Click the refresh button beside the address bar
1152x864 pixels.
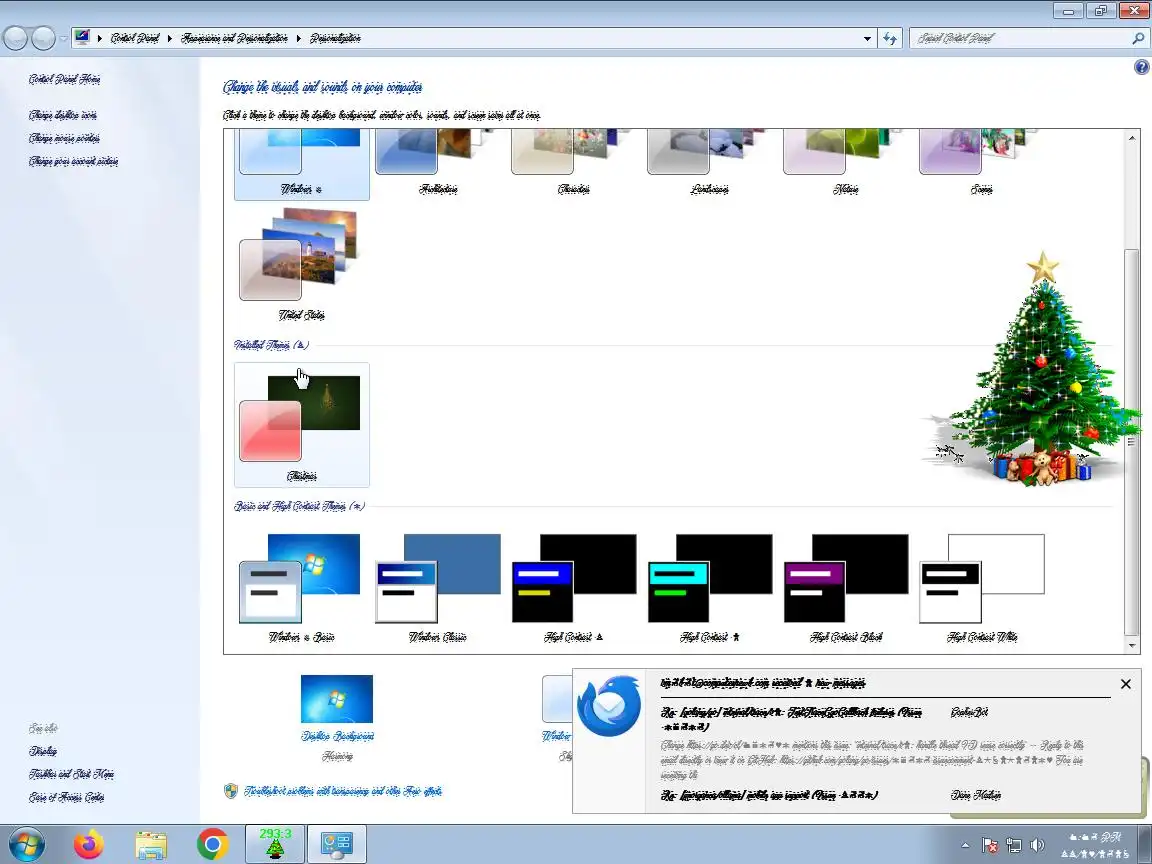click(x=890, y=38)
